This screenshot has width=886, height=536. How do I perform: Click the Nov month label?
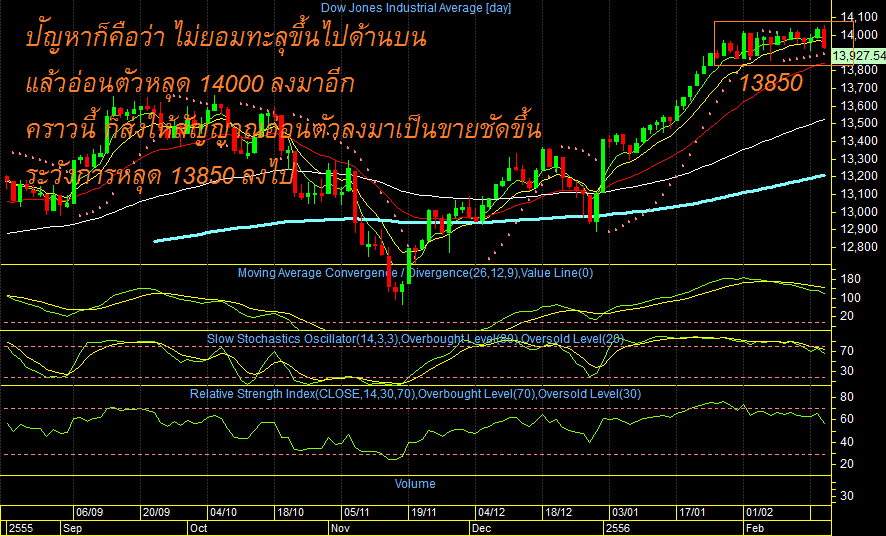(x=340, y=529)
